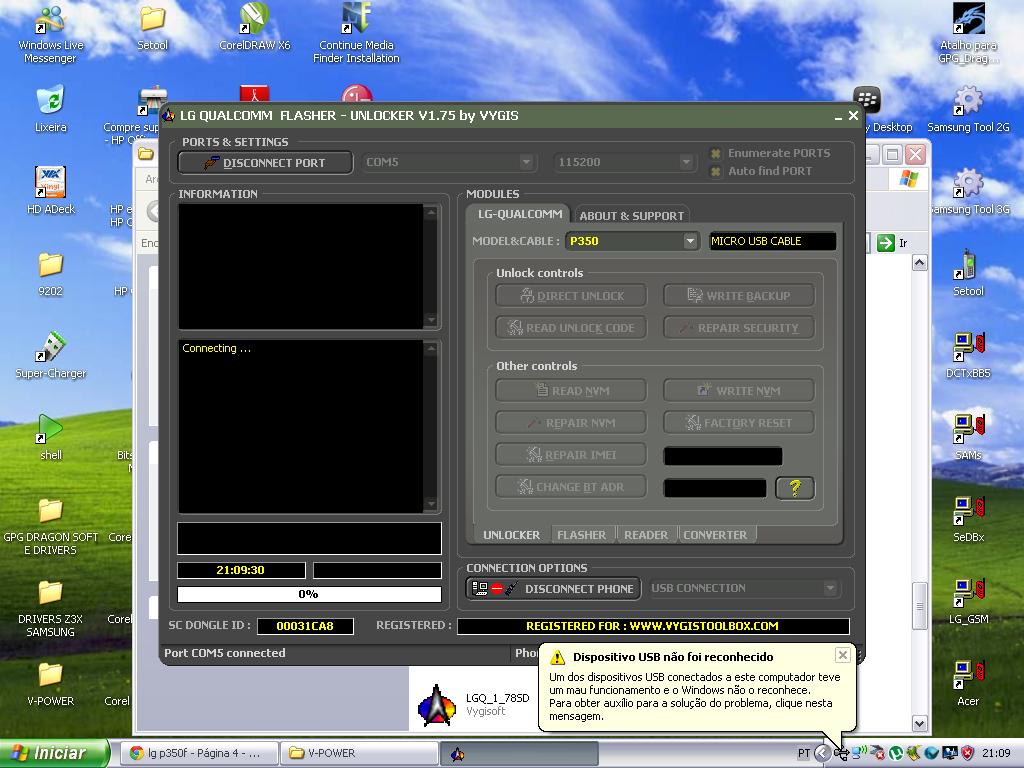Open the DCTxBB5 desktop shortcut
This screenshot has height=768, width=1024.
968,356
